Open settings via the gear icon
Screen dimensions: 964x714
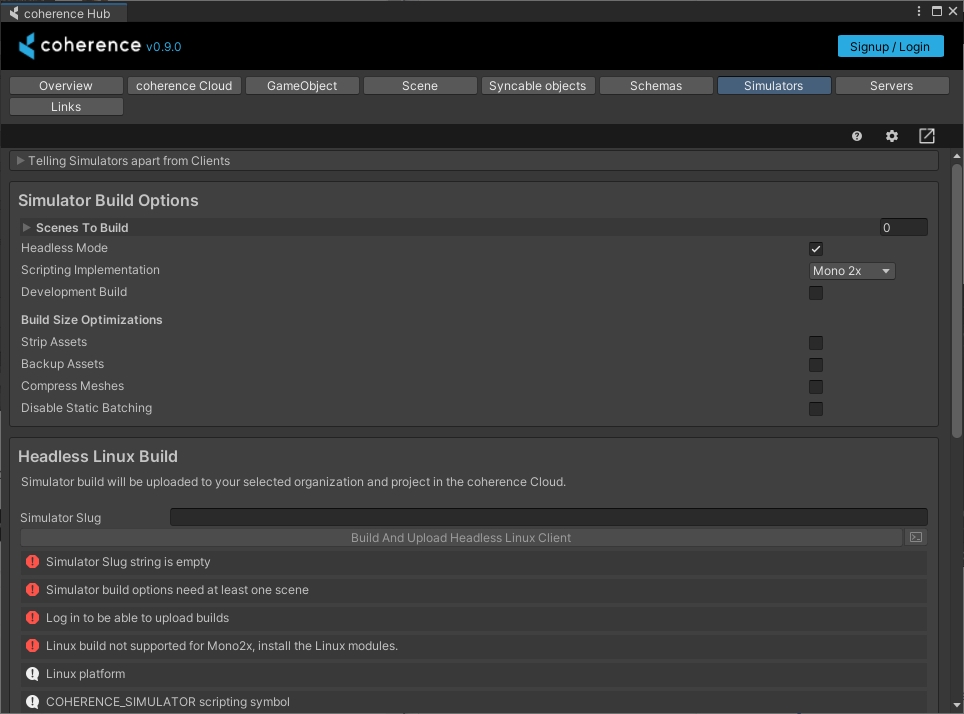pyautogui.click(x=892, y=136)
